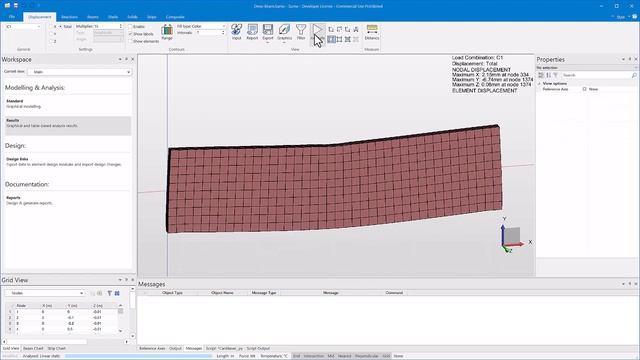Switch to the Composite ribbon tab
Screen dimensions: 640x360
175,17
